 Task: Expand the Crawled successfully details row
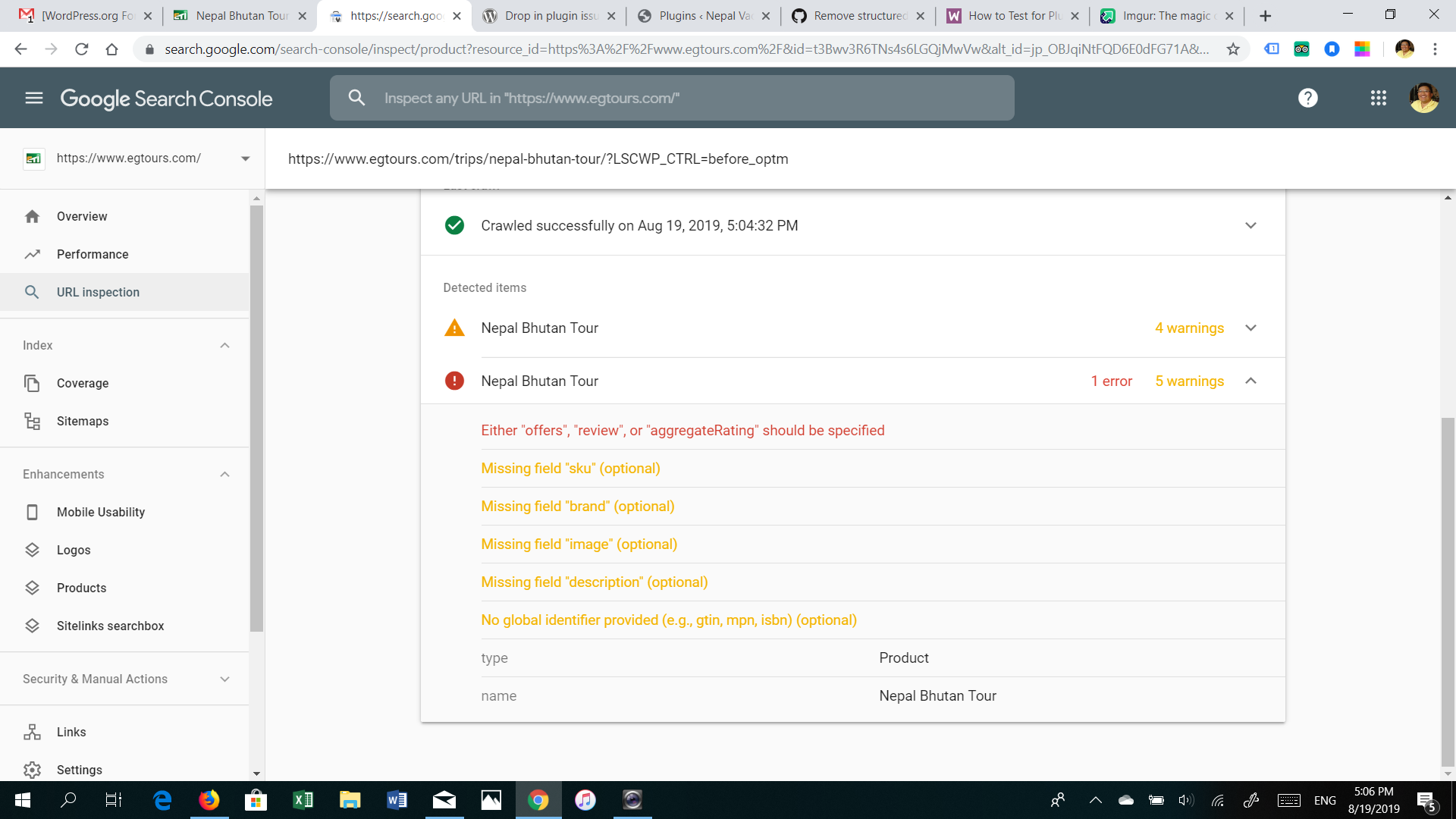click(1250, 225)
